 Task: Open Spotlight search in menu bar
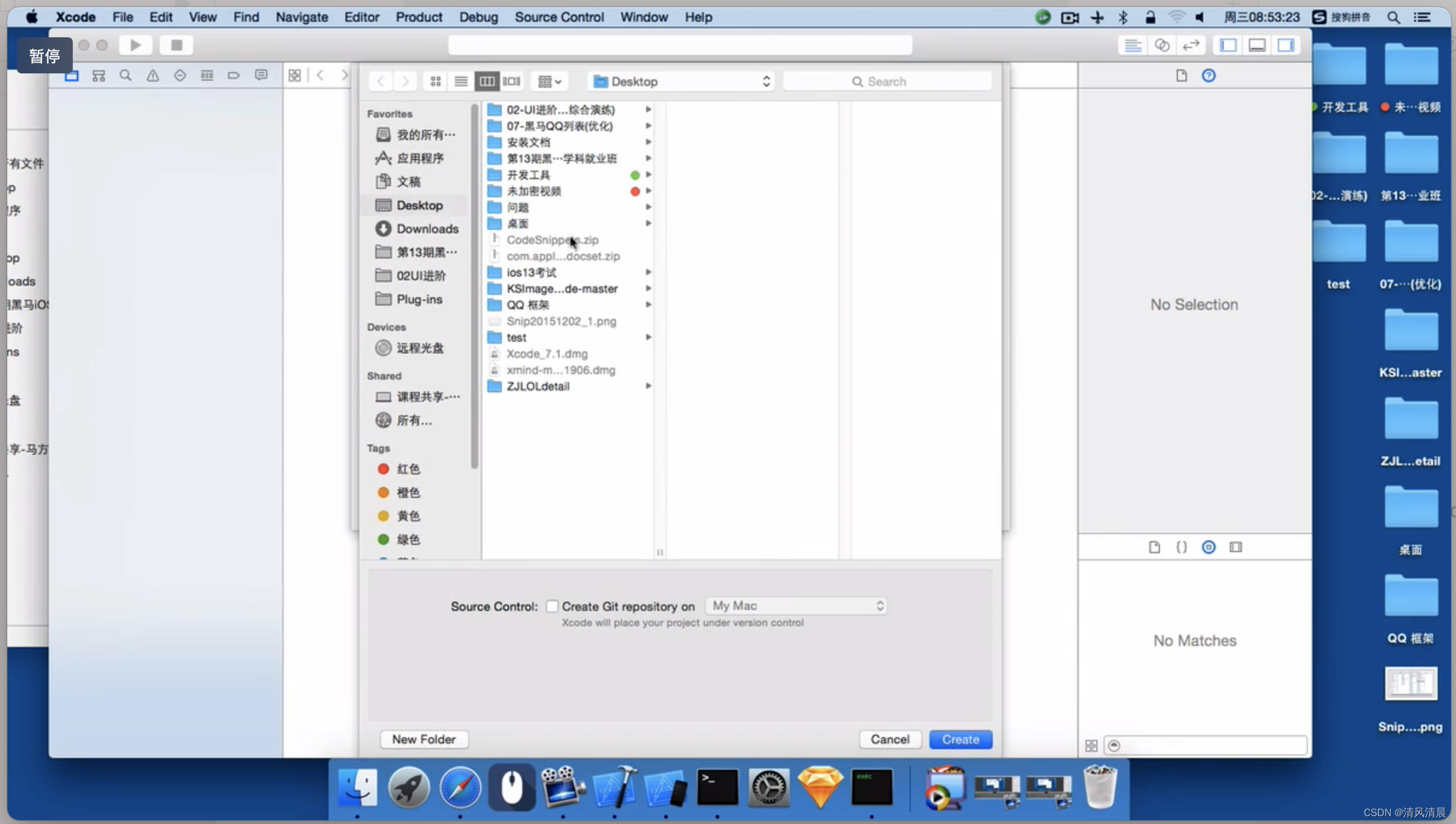pyautogui.click(x=1393, y=17)
